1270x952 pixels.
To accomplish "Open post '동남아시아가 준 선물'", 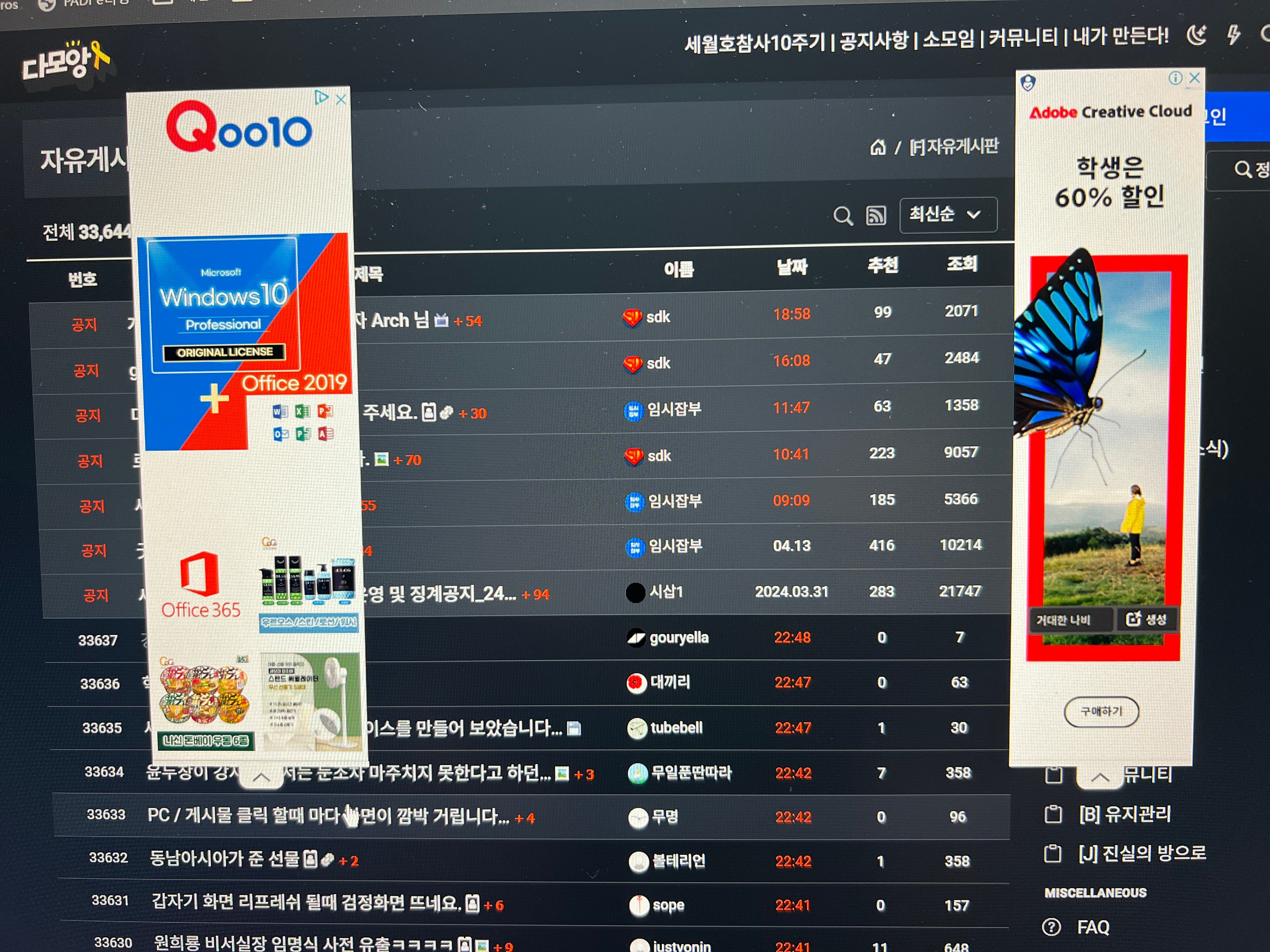I will [x=225, y=859].
